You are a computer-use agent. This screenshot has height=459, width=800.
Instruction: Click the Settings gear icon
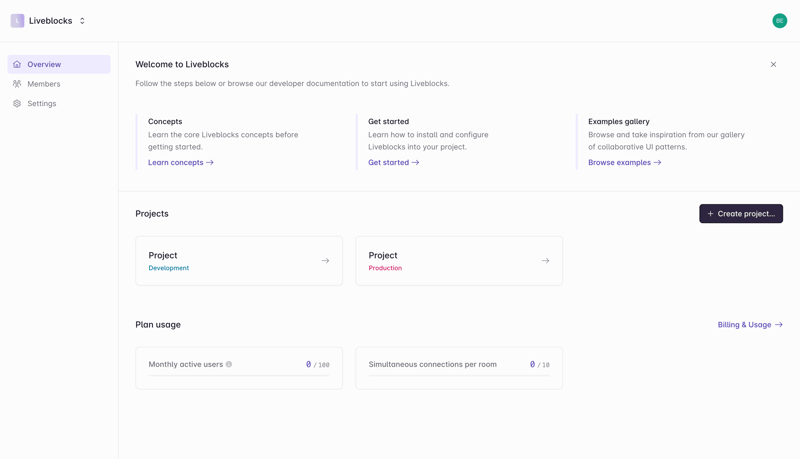click(17, 104)
